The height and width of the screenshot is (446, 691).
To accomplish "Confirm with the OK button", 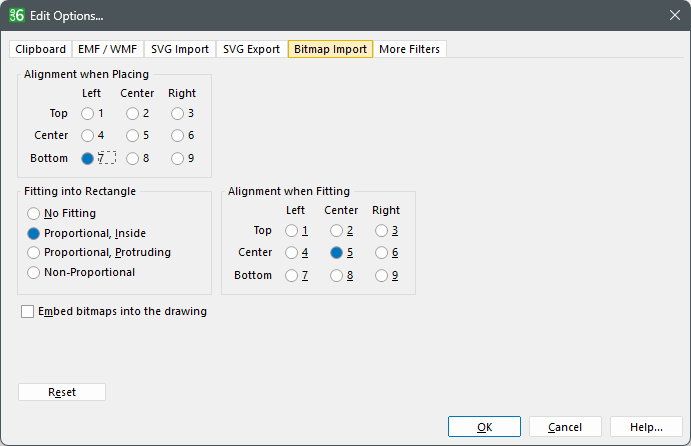I will point(484,427).
